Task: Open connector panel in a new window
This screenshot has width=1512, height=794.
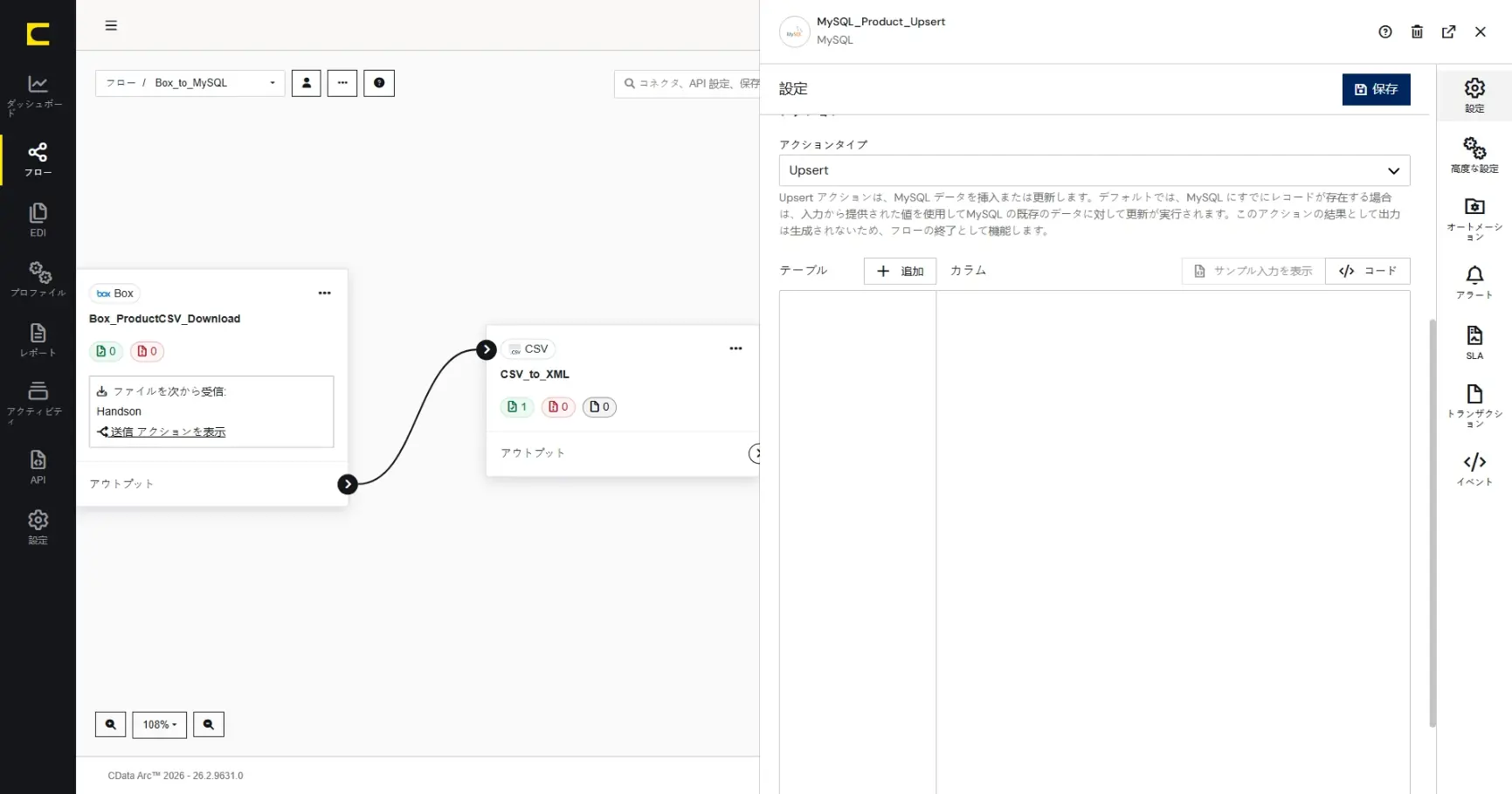Action: (1448, 32)
